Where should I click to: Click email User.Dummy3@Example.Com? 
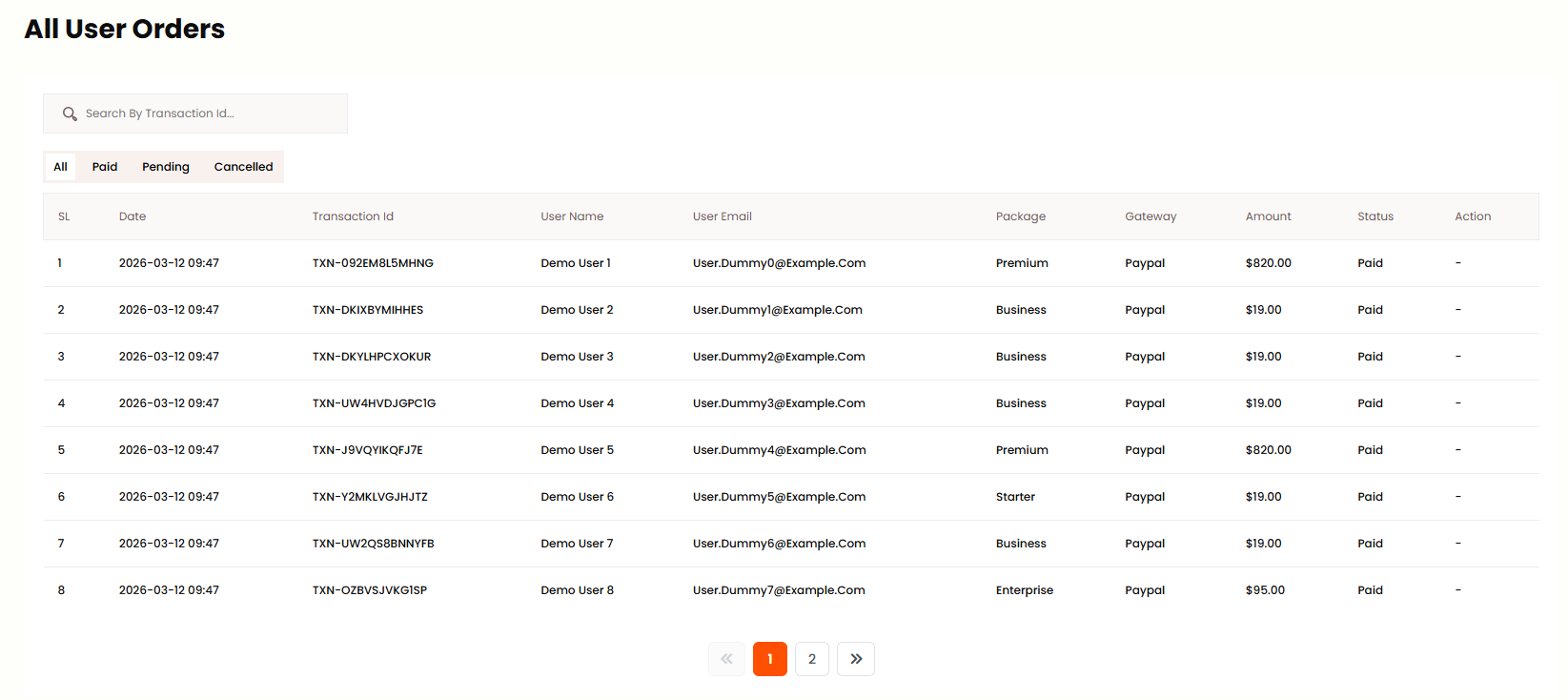click(x=779, y=403)
